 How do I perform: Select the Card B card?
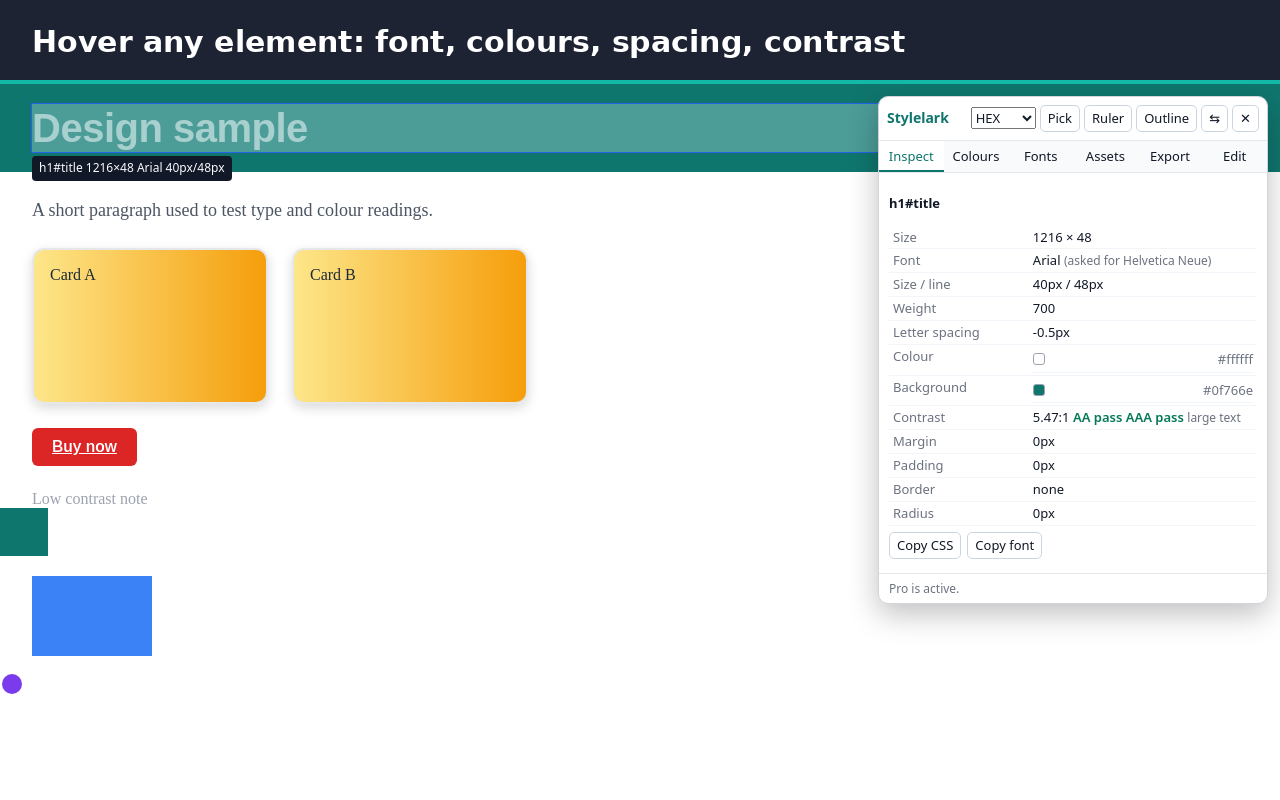point(409,326)
